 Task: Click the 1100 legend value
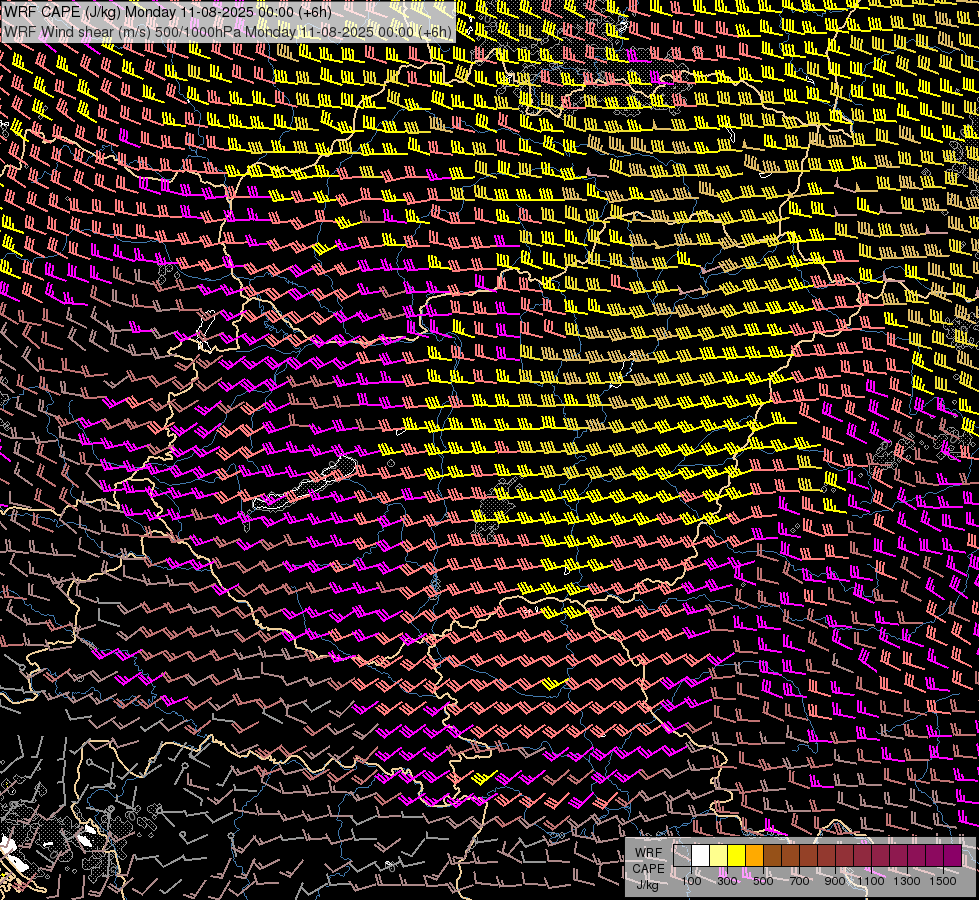point(870,881)
